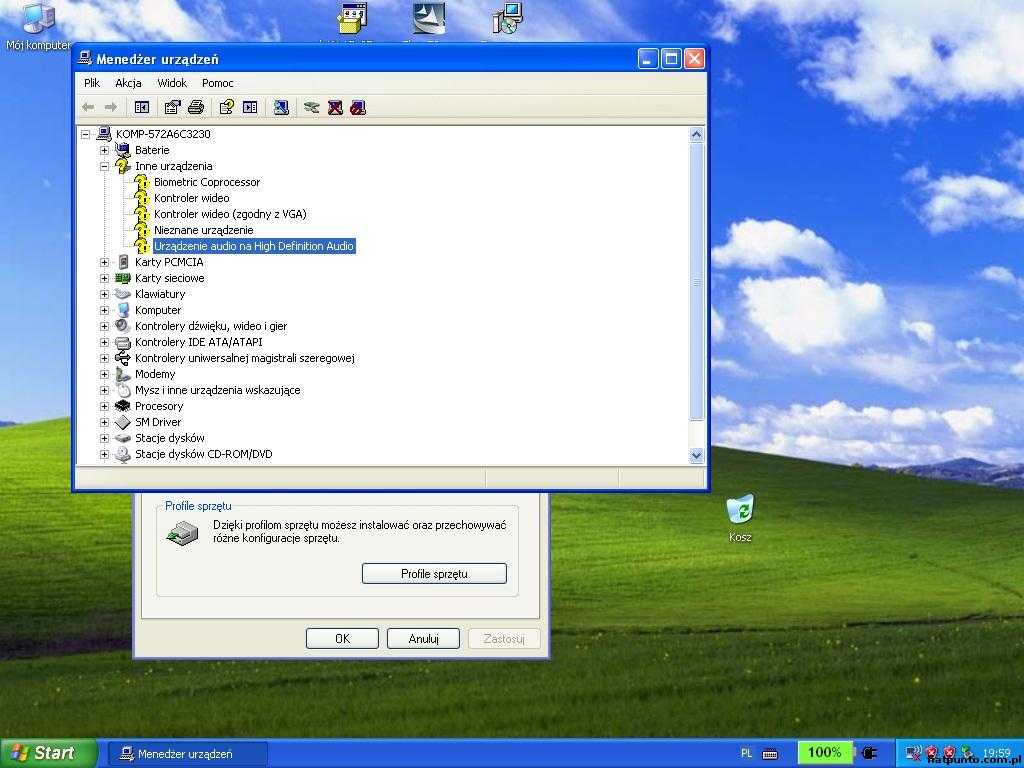Expand the Procesory category
Viewport: 1024px width, 768px height.
pos(104,406)
